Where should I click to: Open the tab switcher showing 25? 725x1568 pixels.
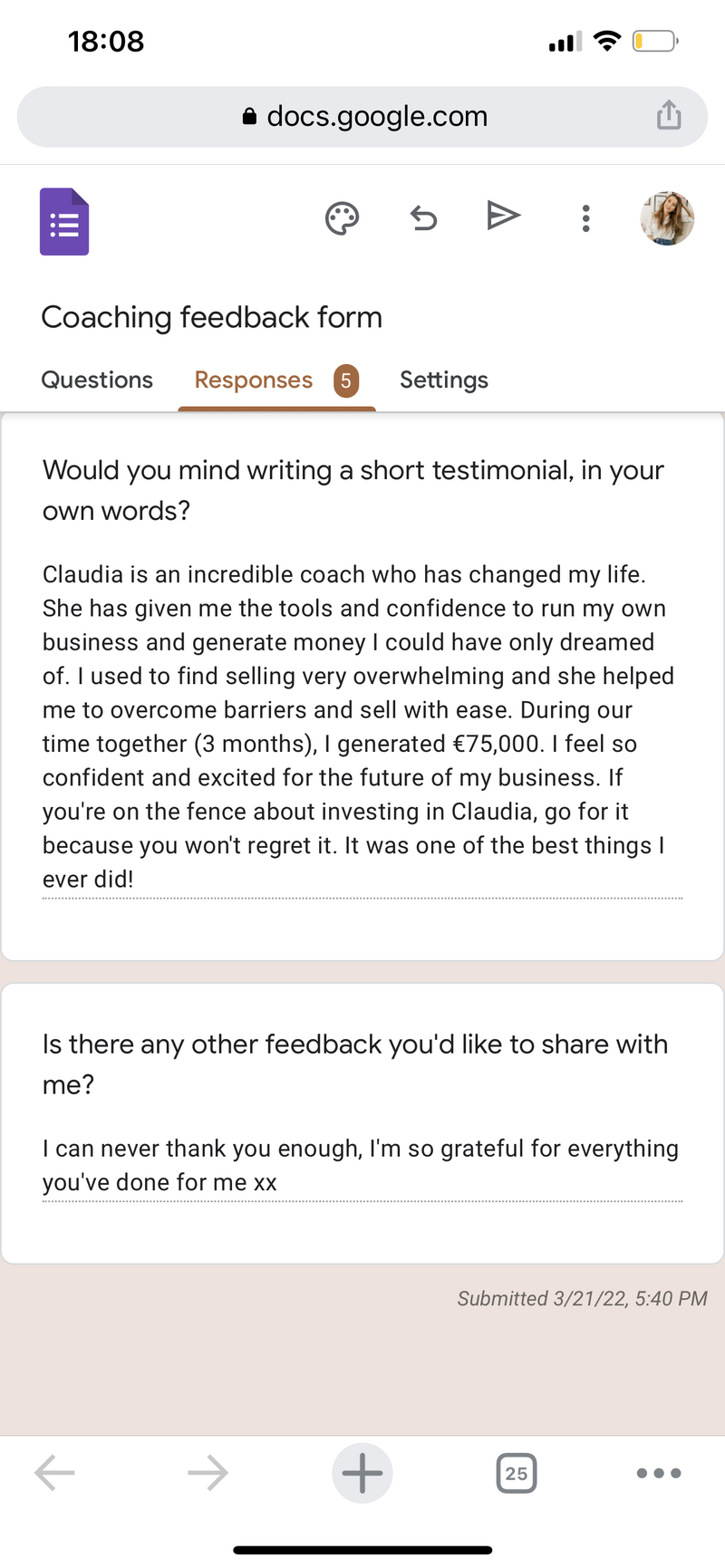(517, 1473)
